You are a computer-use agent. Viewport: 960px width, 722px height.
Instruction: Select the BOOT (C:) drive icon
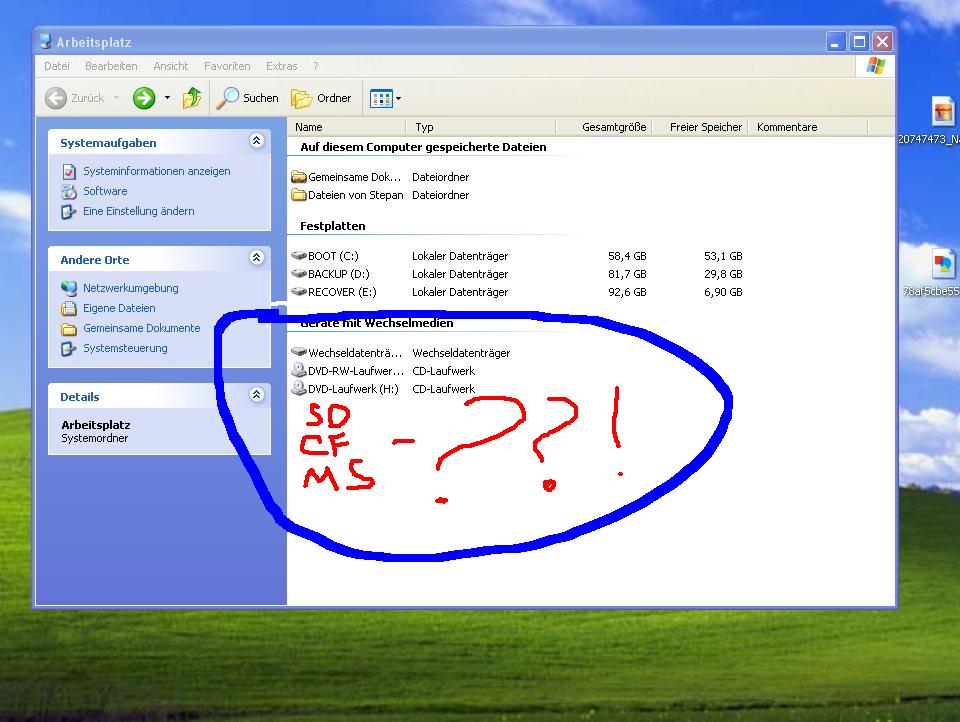tap(299, 256)
